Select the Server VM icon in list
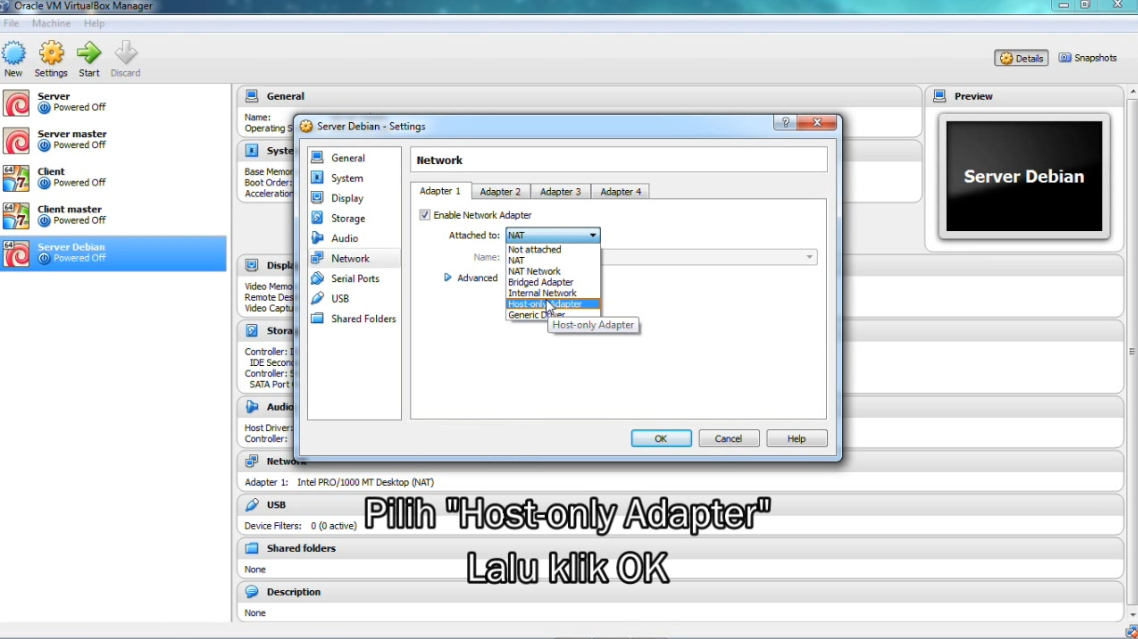Image resolution: width=1138 pixels, height=639 pixels. (x=16, y=102)
